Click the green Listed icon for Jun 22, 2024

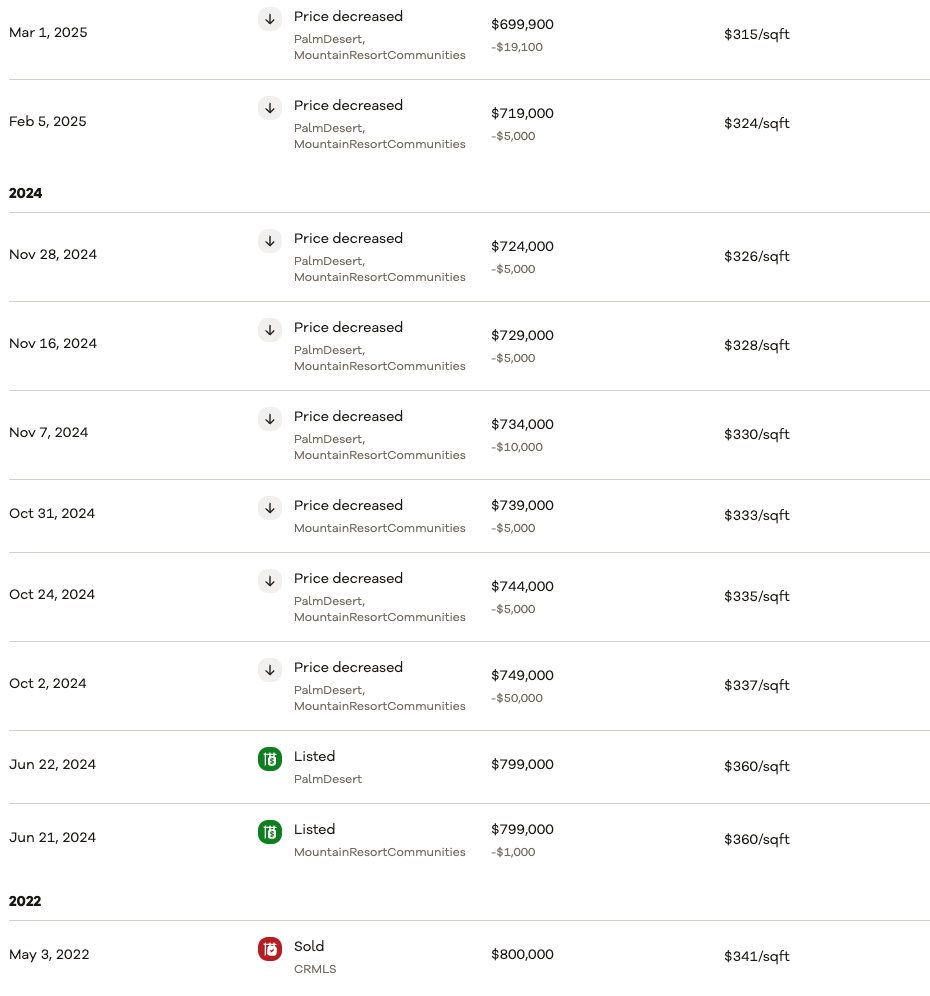click(x=270, y=759)
